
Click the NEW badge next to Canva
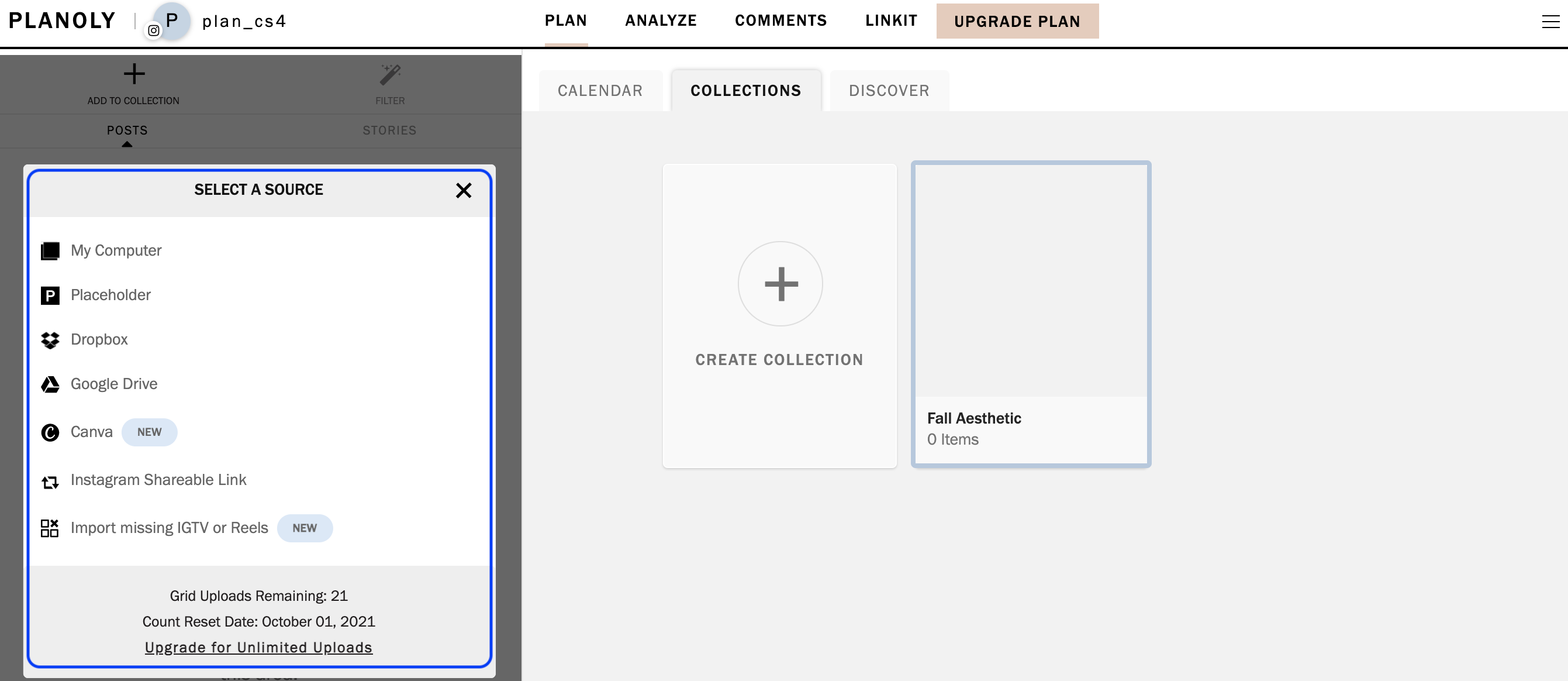click(150, 432)
